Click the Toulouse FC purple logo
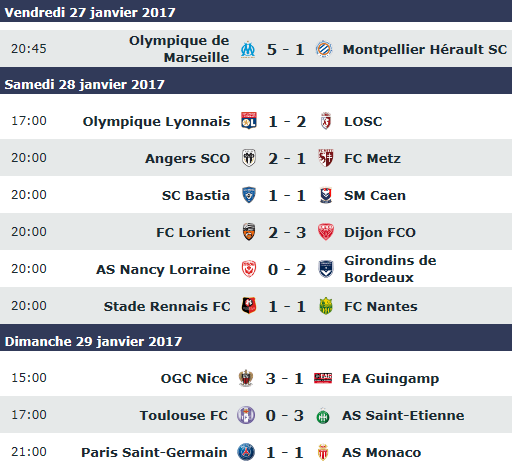The width and height of the screenshot is (512, 469). (246, 415)
